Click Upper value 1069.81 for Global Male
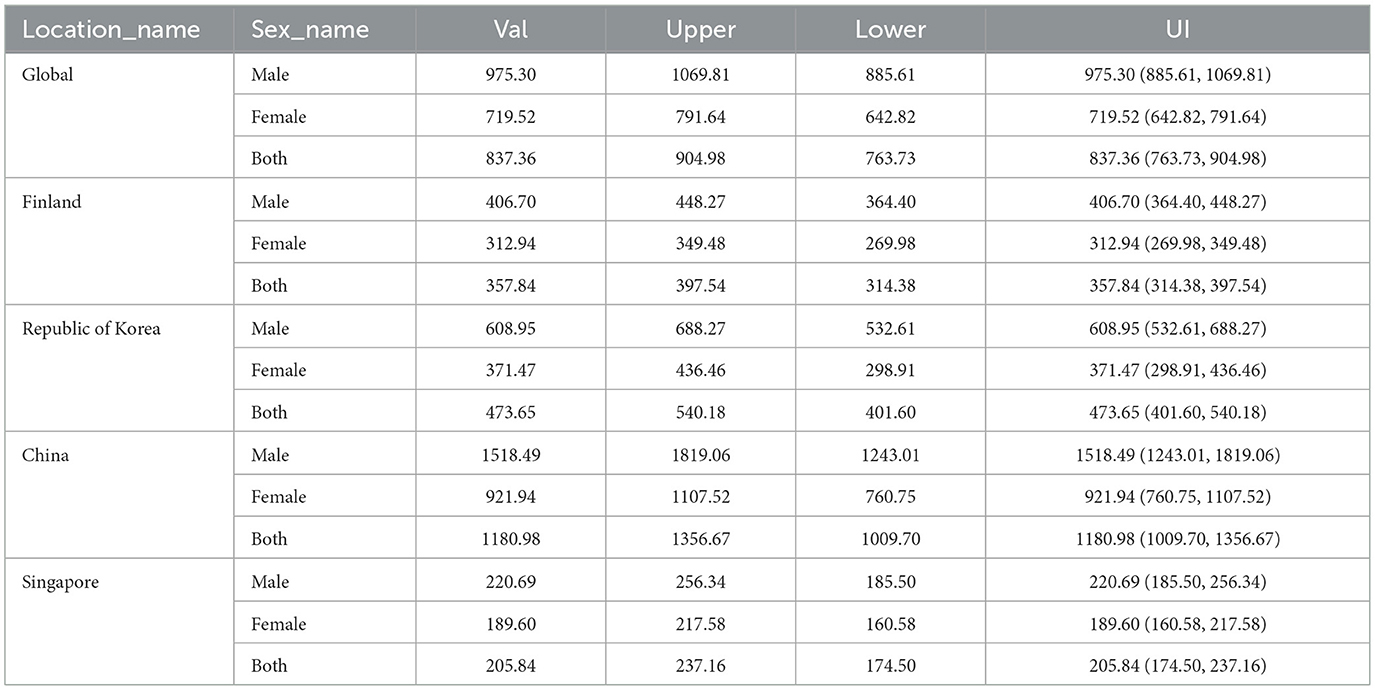Screen dimensions: 1375x690 700,75
